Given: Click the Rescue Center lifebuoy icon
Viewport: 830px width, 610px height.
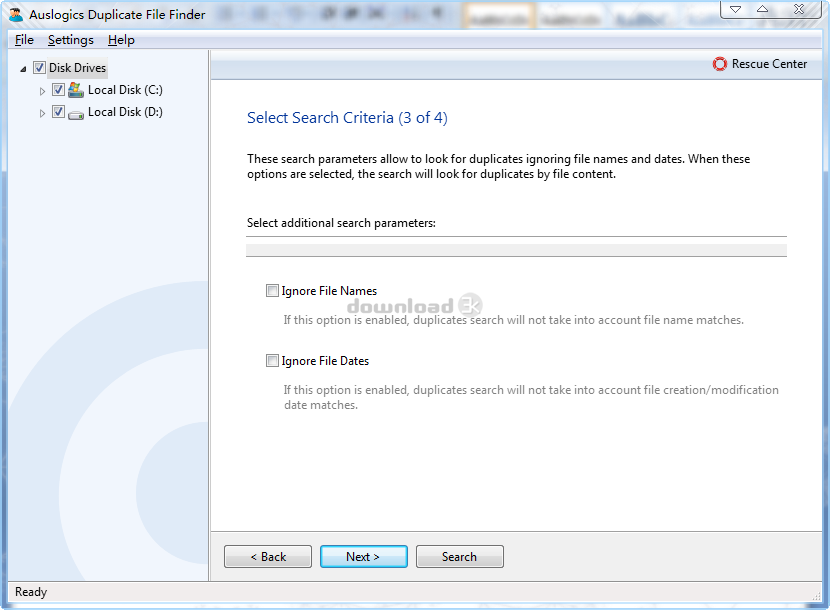Looking at the screenshot, I should pos(719,64).
